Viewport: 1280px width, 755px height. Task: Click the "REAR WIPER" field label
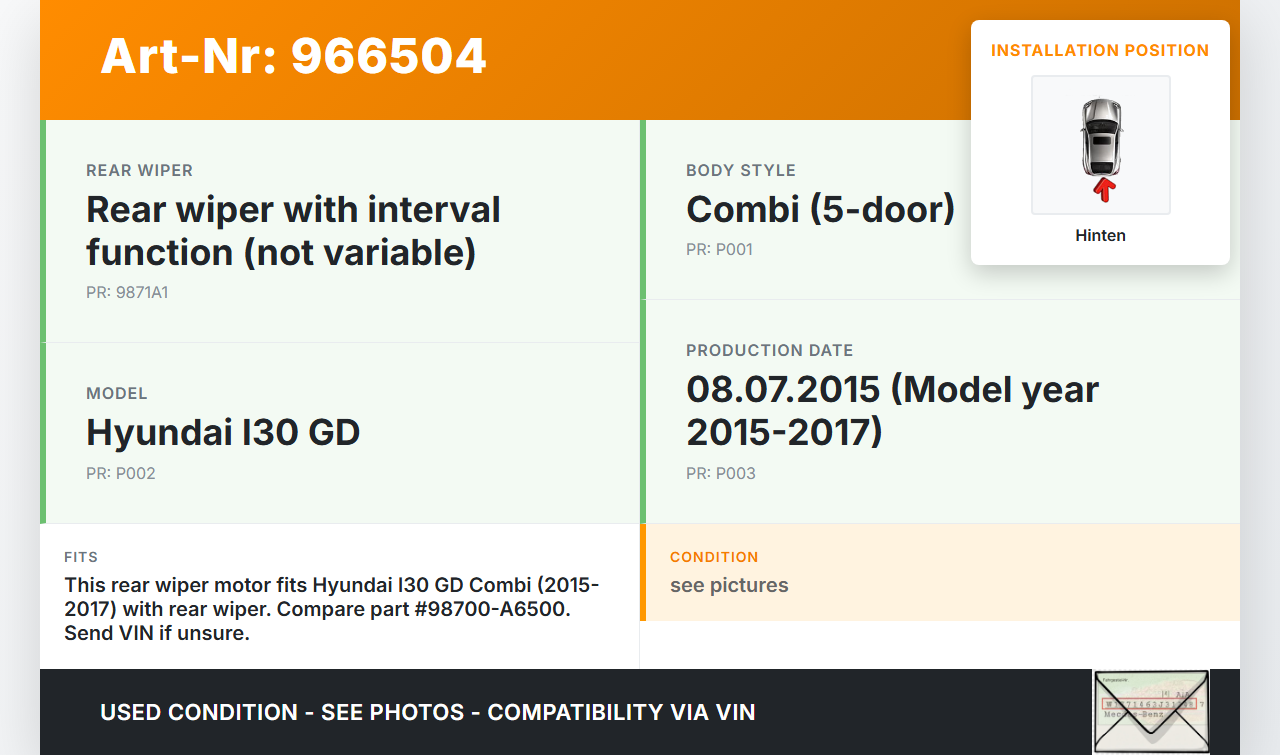tap(140, 171)
